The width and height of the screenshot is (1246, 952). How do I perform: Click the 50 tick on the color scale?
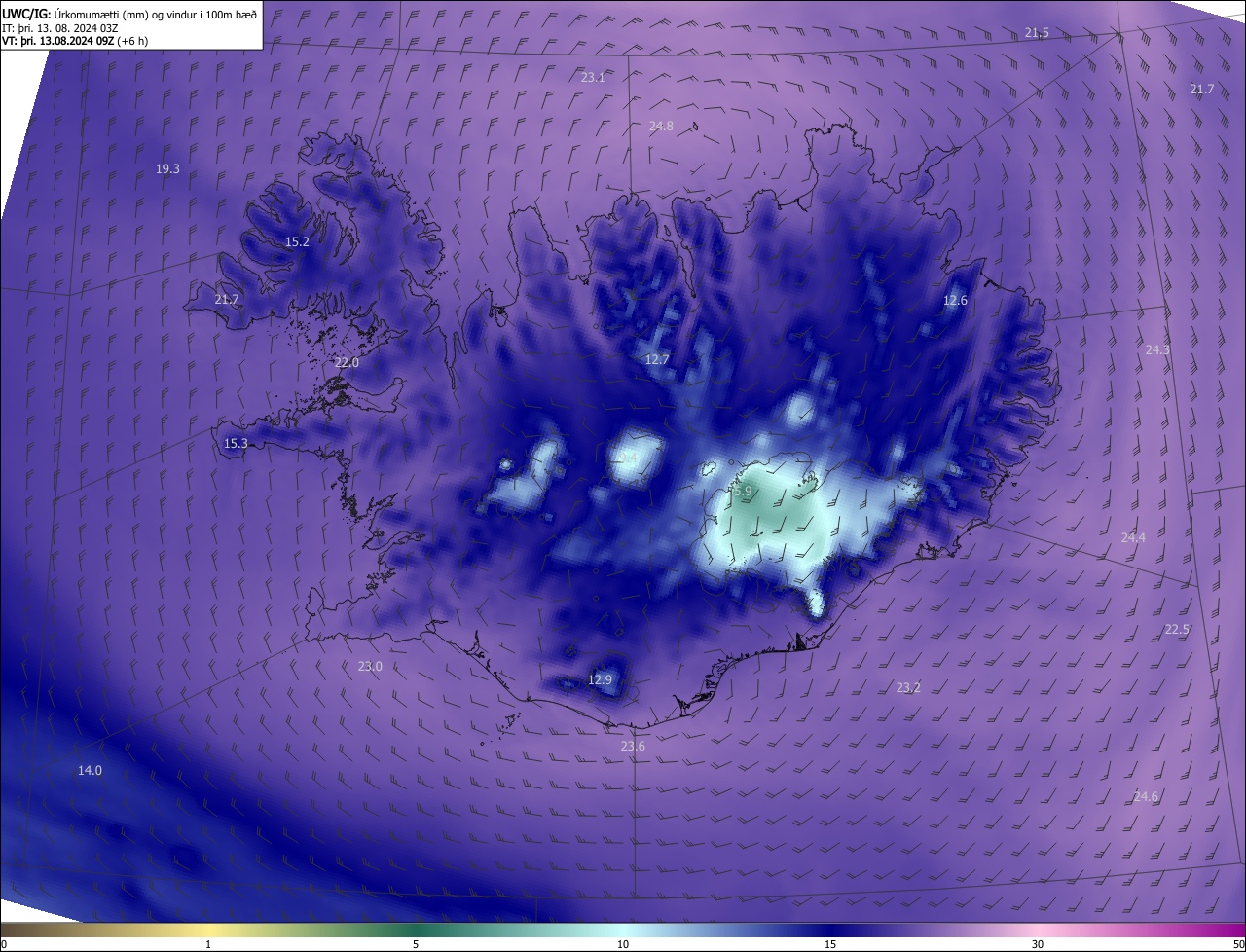[1238, 944]
